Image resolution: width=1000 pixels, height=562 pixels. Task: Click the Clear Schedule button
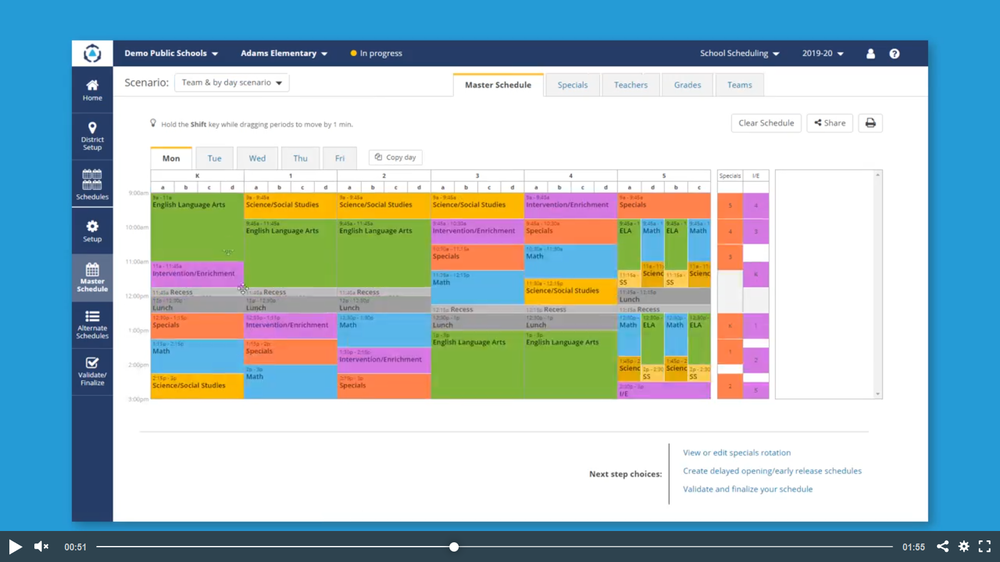(x=766, y=123)
